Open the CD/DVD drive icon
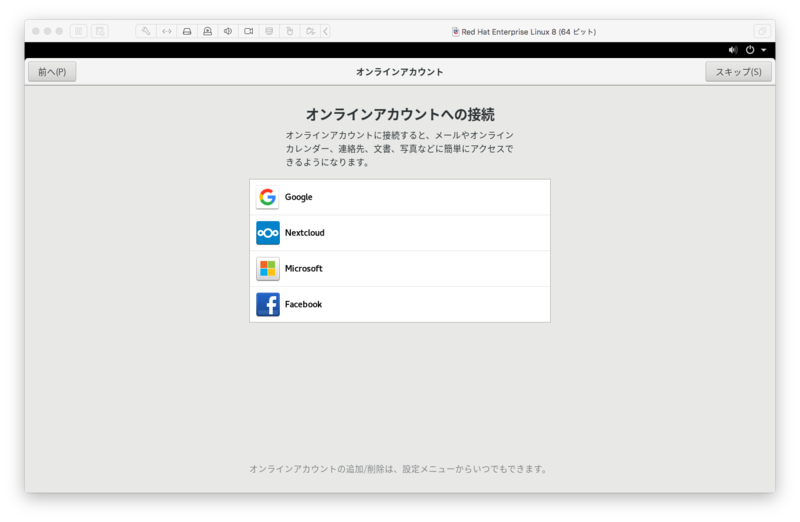 (208, 31)
